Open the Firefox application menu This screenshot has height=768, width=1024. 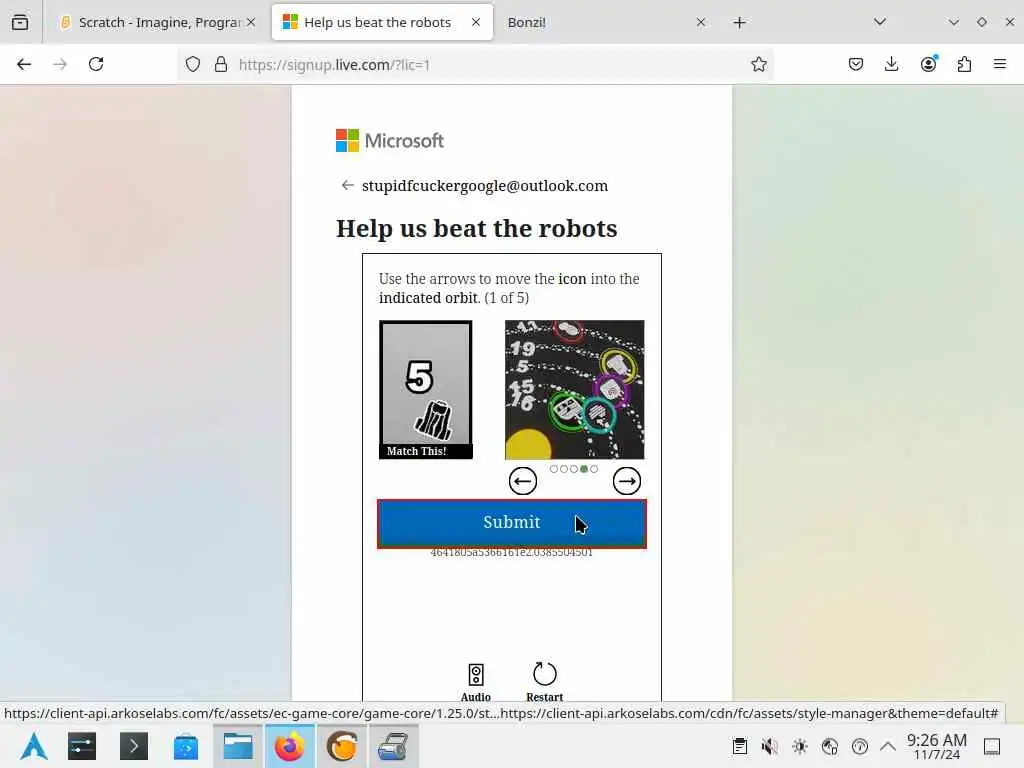pyautogui.click(x=1000, y=64)
